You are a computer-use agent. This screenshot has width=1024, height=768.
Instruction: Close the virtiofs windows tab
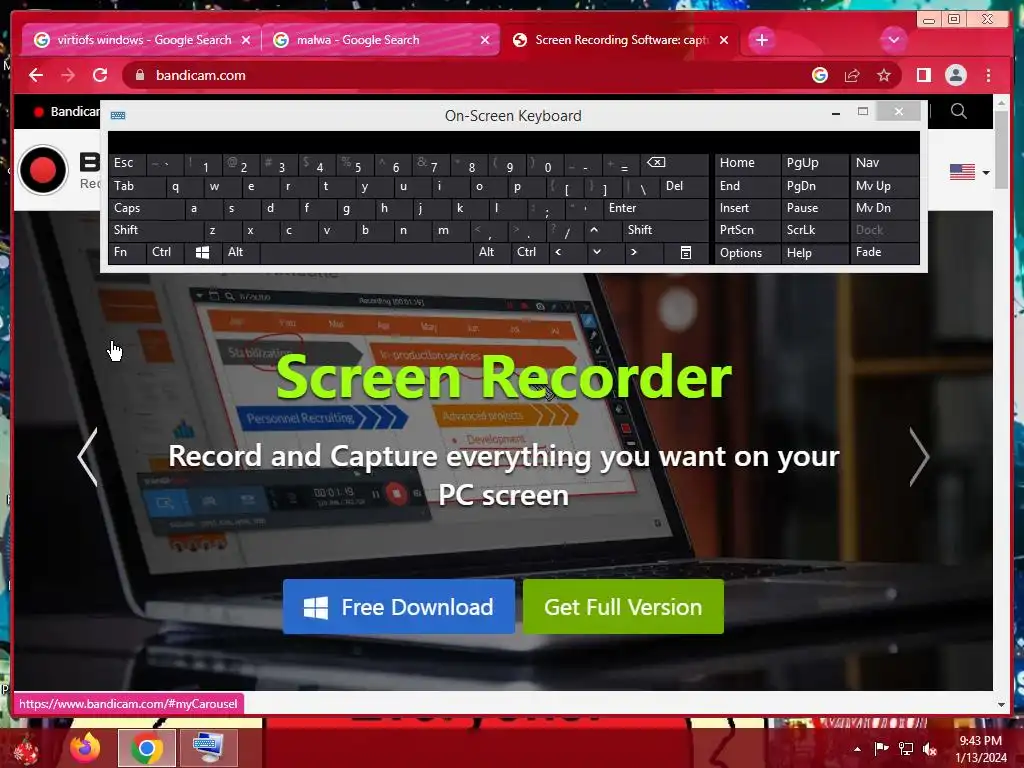(x=246, y=40)
